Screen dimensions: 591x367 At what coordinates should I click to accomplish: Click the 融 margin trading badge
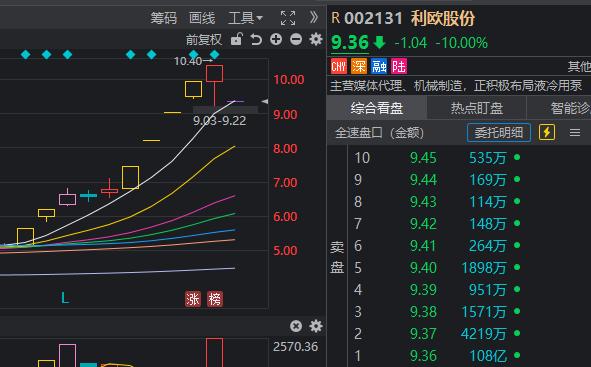tap(379, 67)
